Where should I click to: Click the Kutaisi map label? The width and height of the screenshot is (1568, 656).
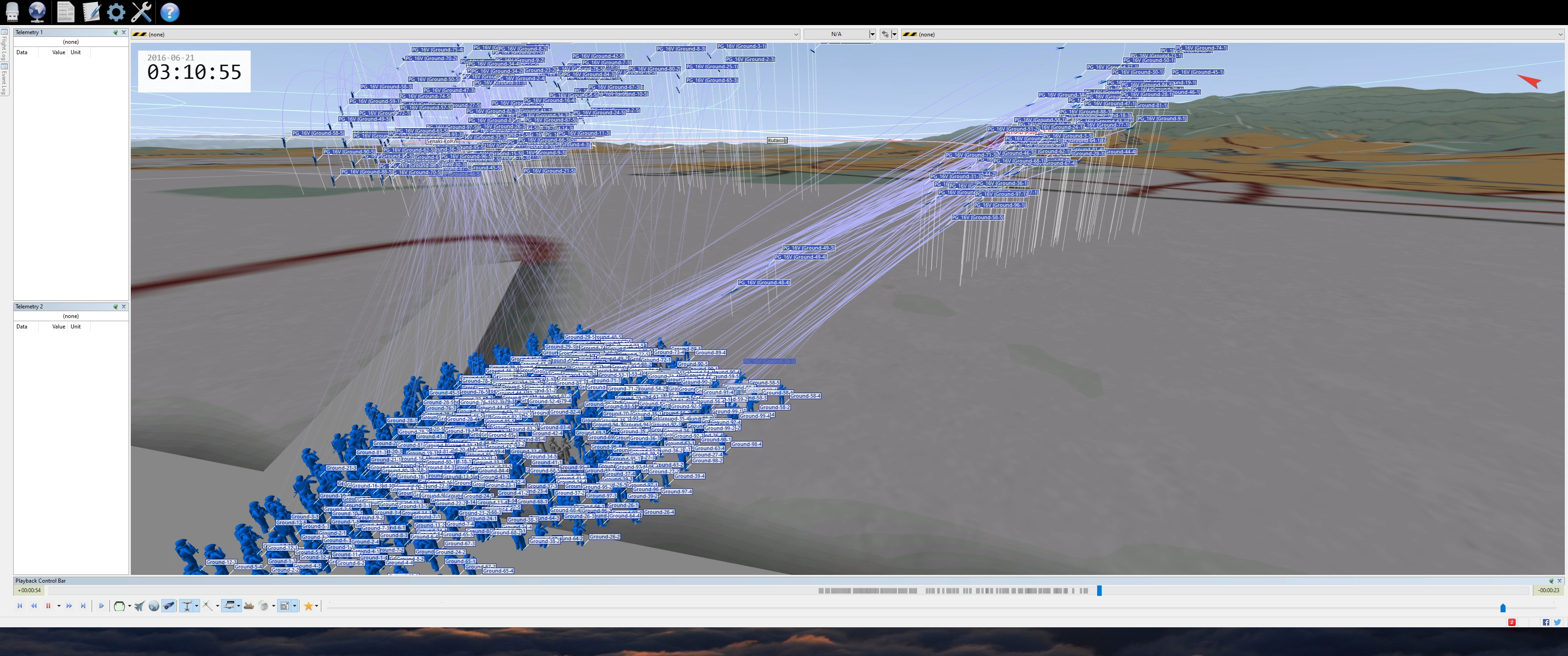776,140
